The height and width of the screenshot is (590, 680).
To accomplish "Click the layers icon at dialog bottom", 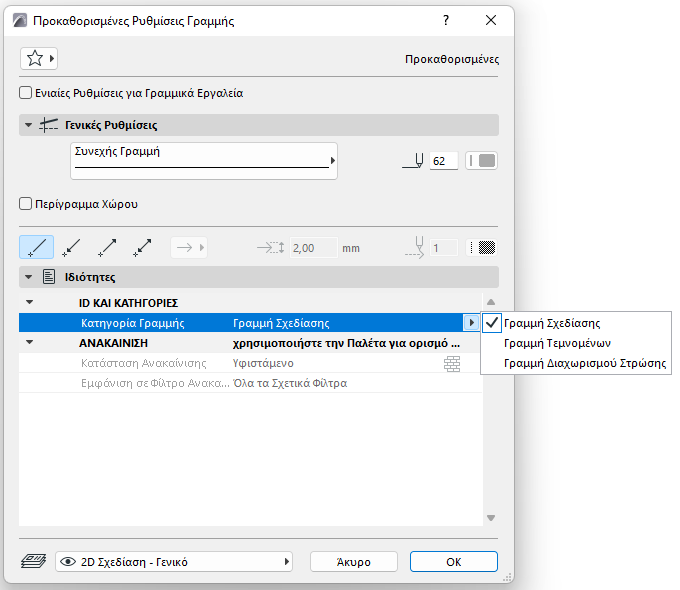I will click(33, 561).
